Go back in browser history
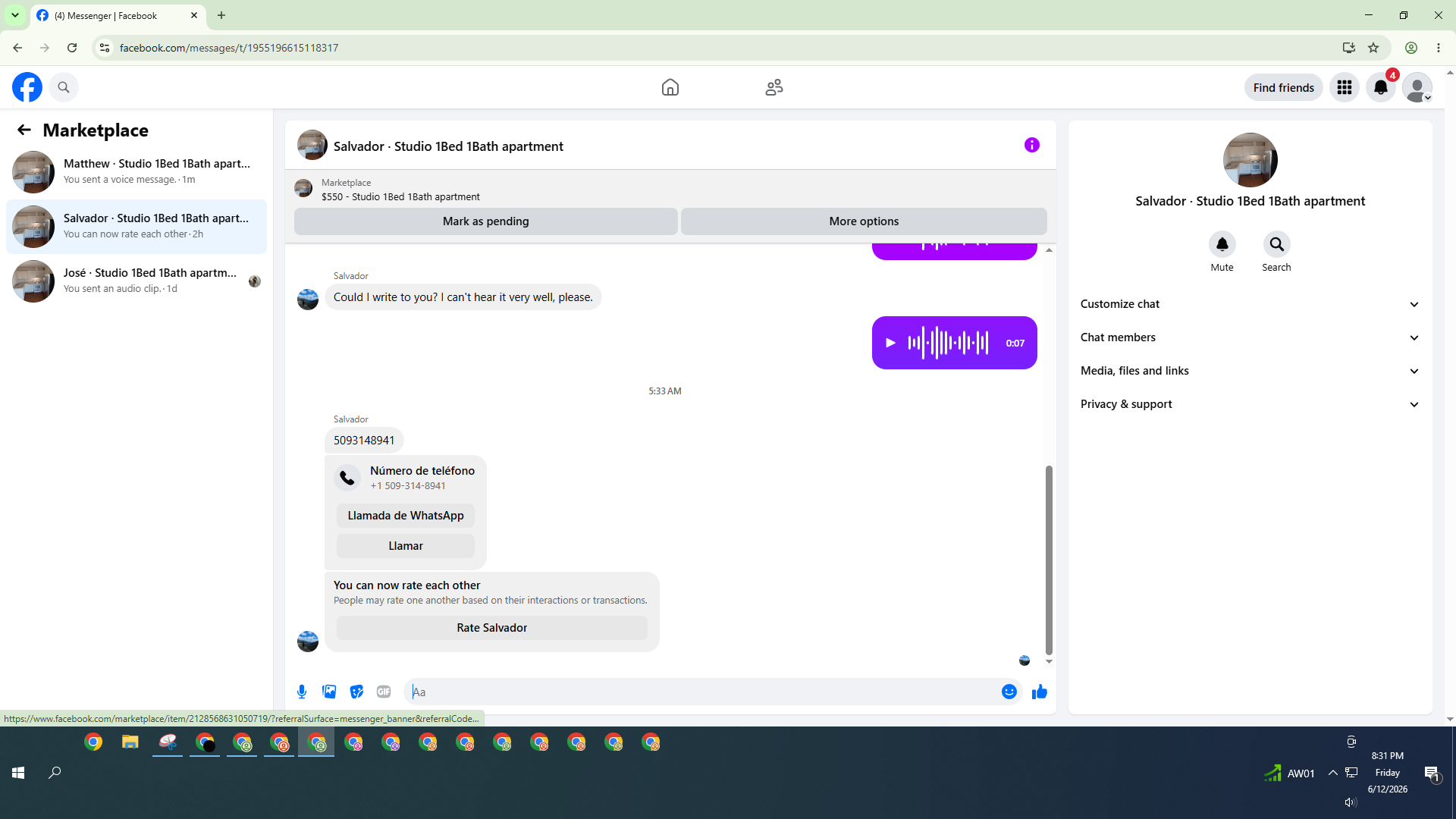Image resolution: width=1456 pixels, height=819 pixels. [17, 48]
